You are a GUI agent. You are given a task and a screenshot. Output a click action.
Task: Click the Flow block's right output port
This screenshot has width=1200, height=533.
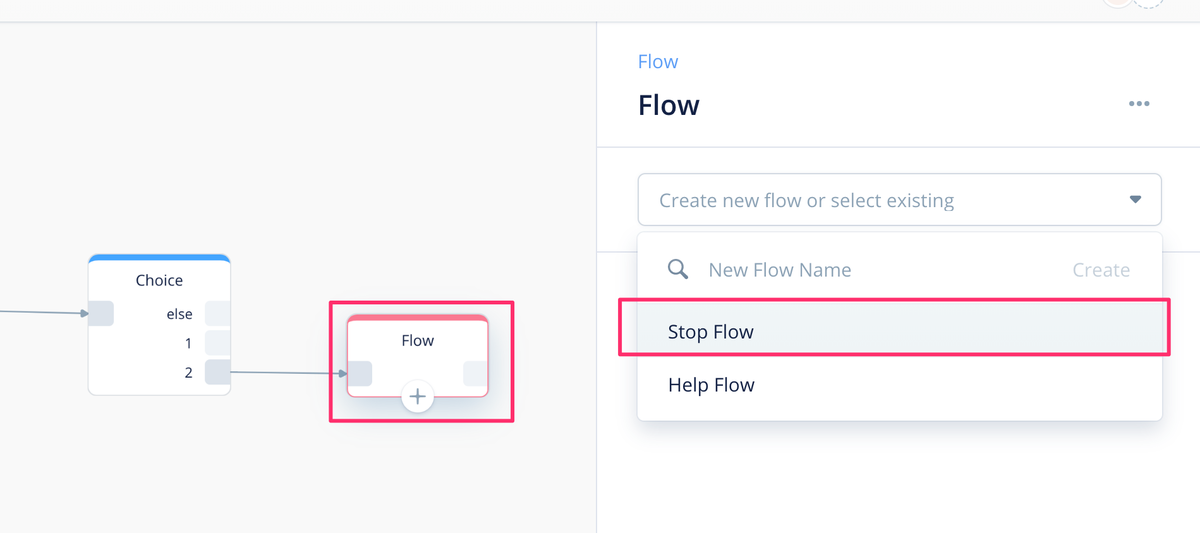(x=475, y=374)
